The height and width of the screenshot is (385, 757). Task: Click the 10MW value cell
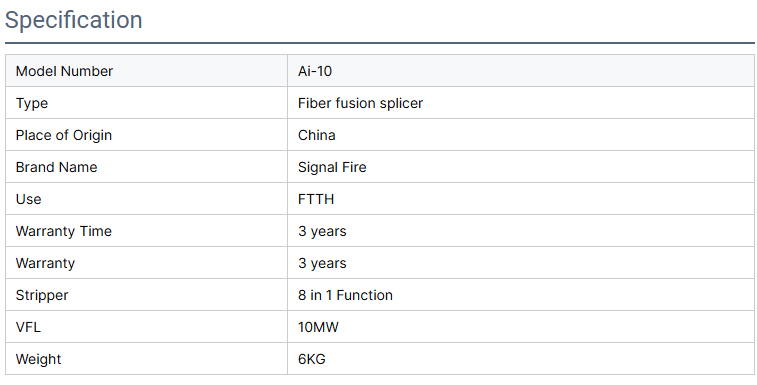pyautogui.click(x=521, y=327)
